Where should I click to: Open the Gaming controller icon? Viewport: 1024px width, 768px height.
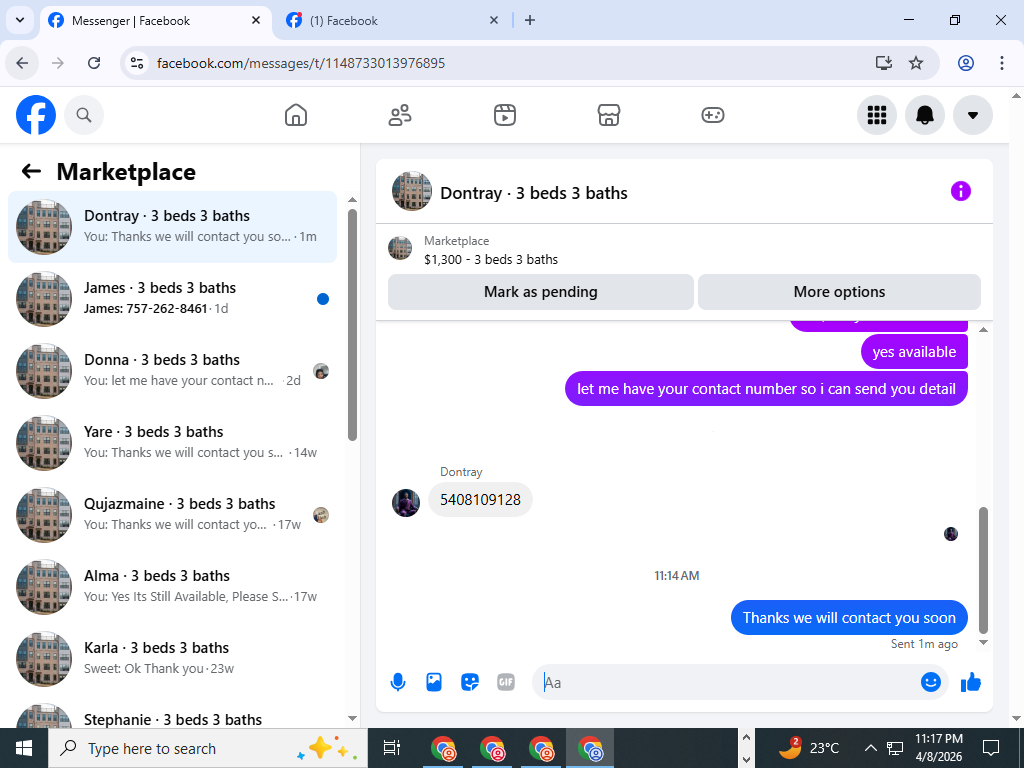click(712, 115)
